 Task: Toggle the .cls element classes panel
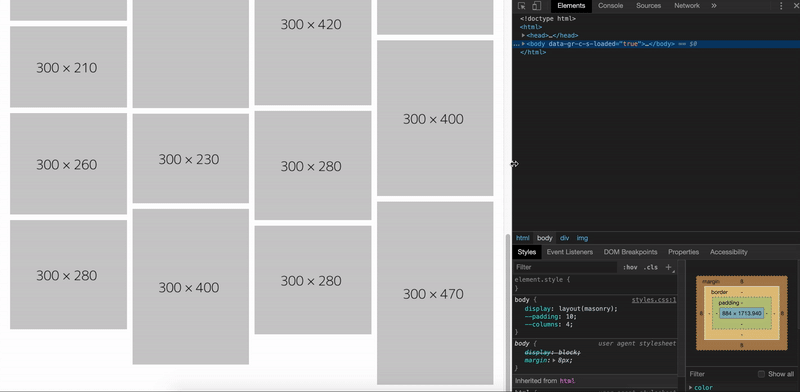point(651,267)
